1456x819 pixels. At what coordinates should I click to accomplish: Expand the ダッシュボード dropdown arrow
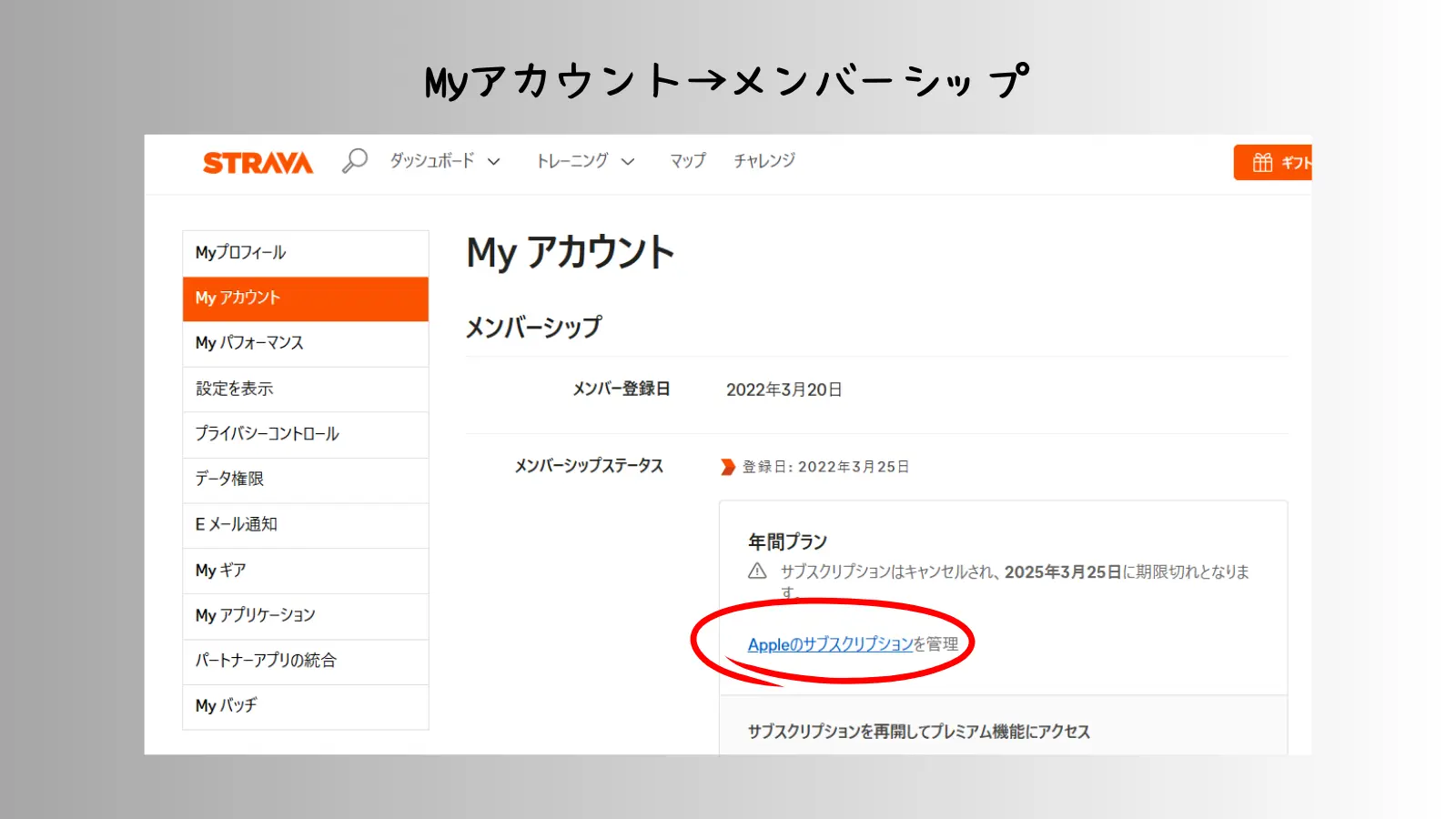(494, 162)
